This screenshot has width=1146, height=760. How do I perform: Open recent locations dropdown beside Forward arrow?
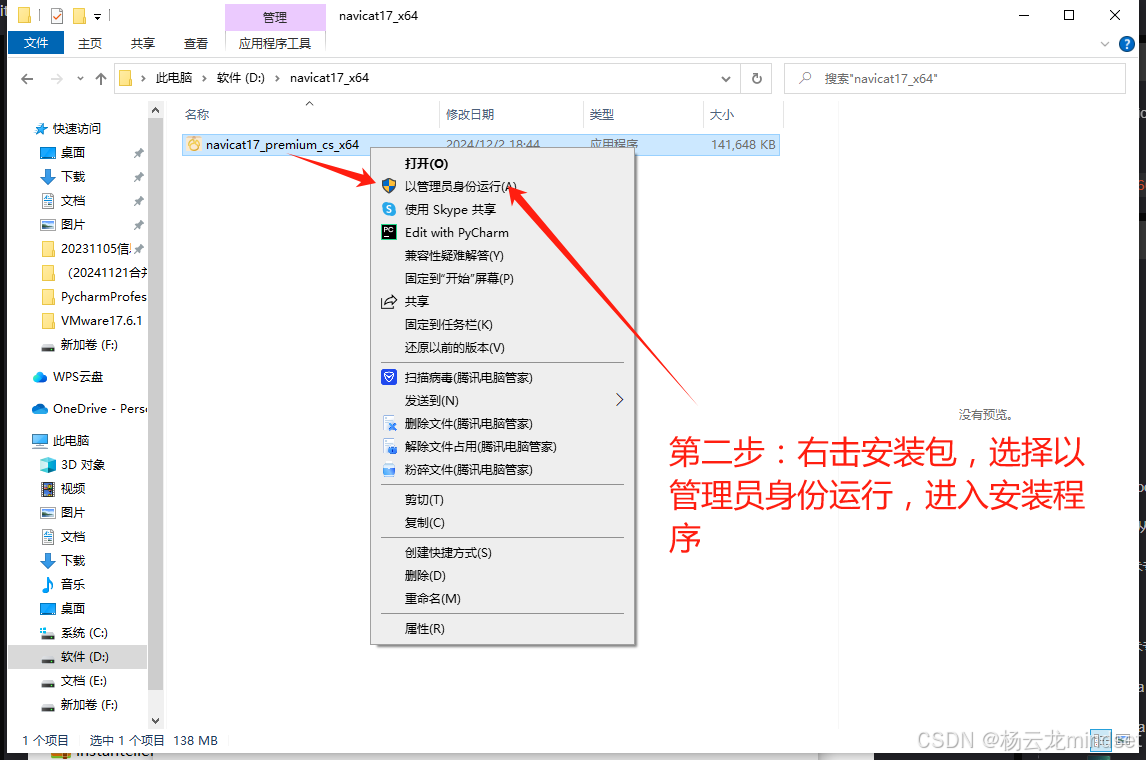click(80, 79)
